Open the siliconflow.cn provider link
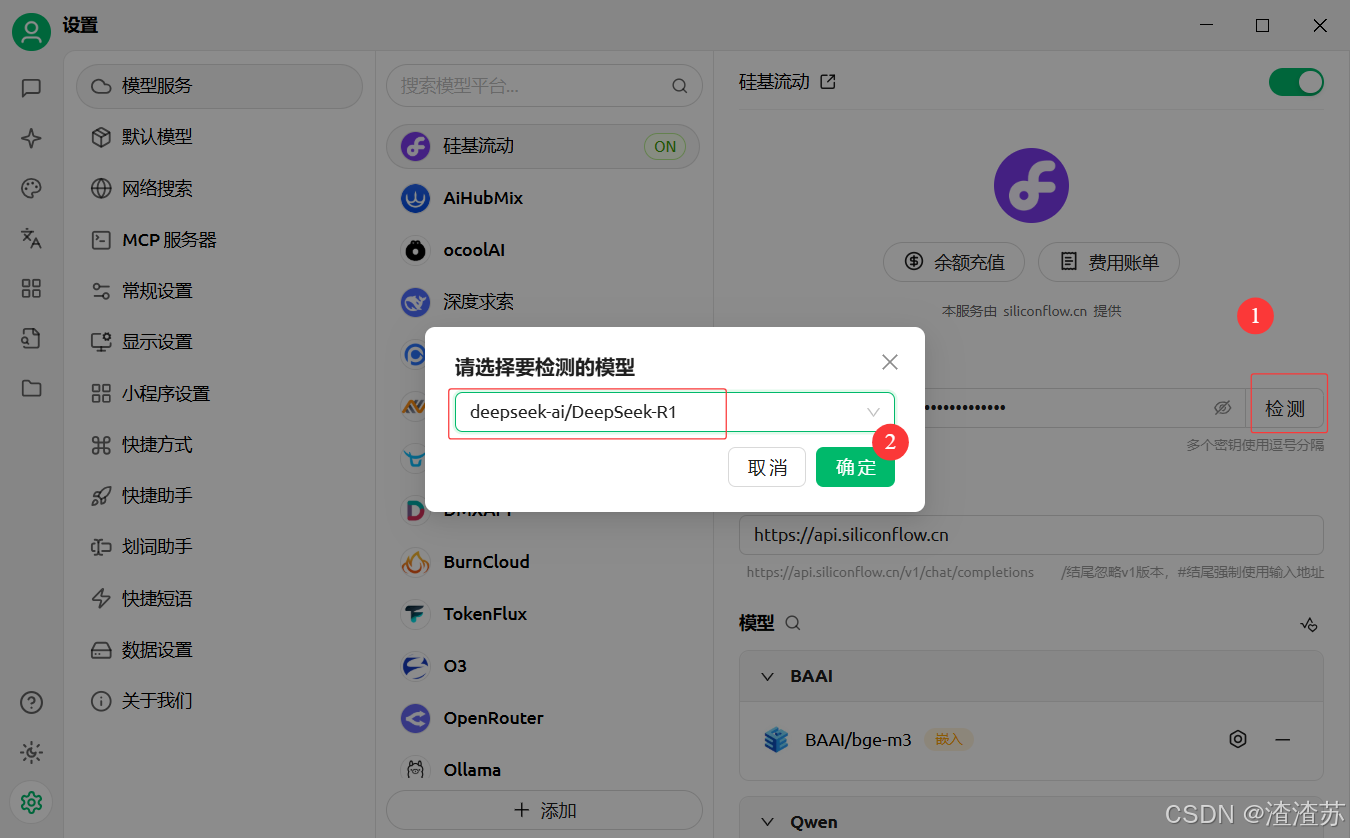 pos(1045,311)
